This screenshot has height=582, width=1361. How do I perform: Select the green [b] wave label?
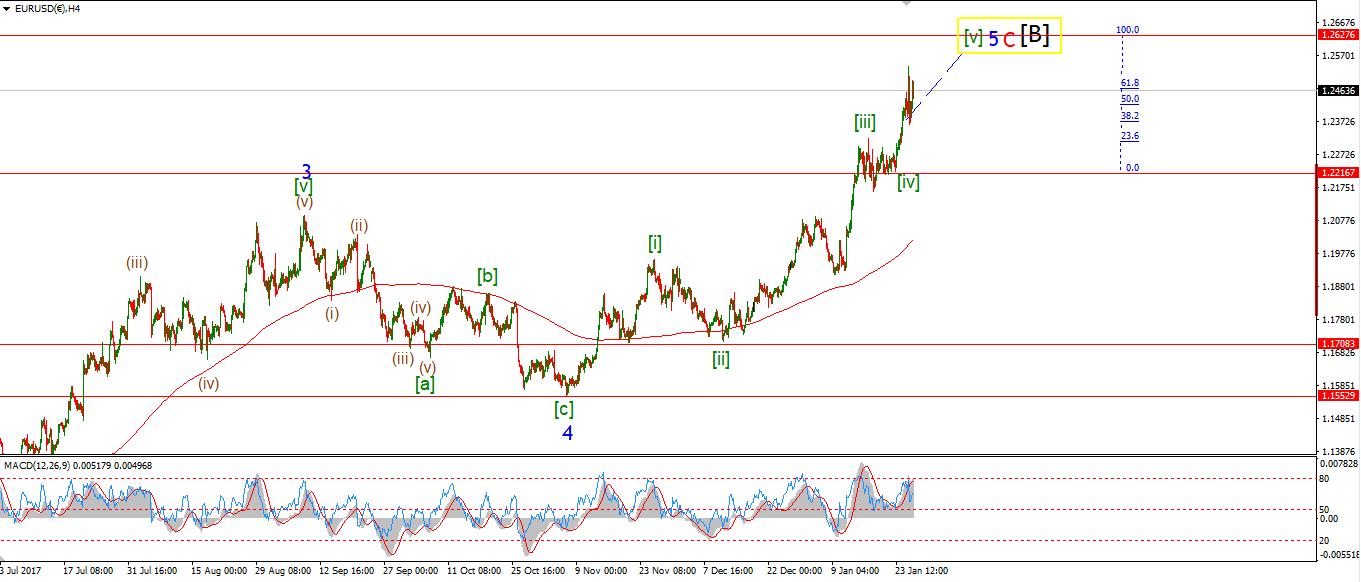click(487, 276)
